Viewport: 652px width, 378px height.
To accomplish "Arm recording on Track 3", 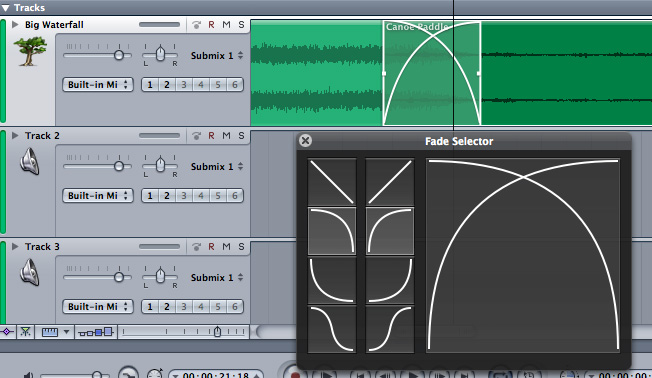I will pos(211,247).
